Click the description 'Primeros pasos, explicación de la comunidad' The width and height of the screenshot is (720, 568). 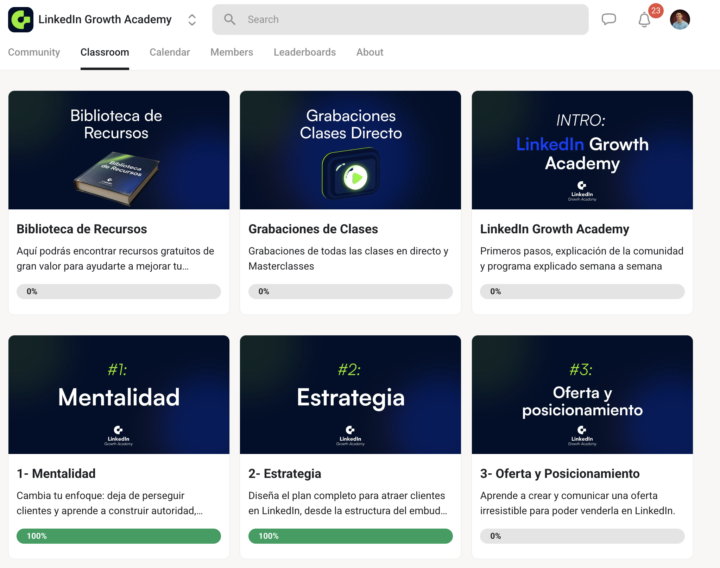coord(582,259)
